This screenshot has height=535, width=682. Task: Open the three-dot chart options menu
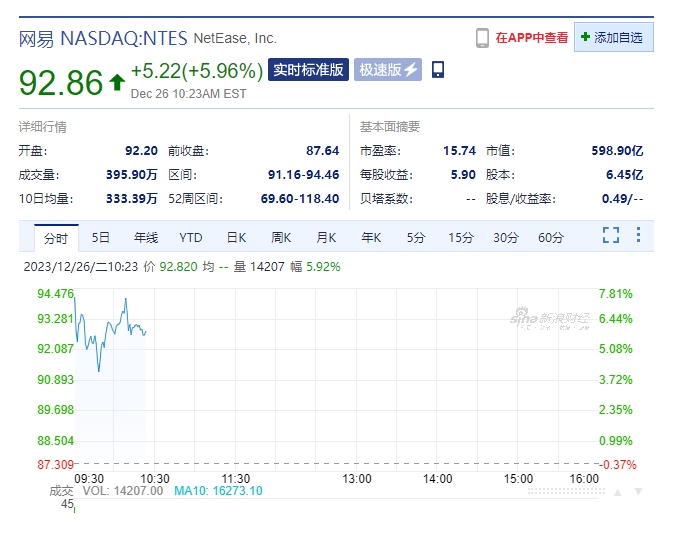[x=638, y=234]
